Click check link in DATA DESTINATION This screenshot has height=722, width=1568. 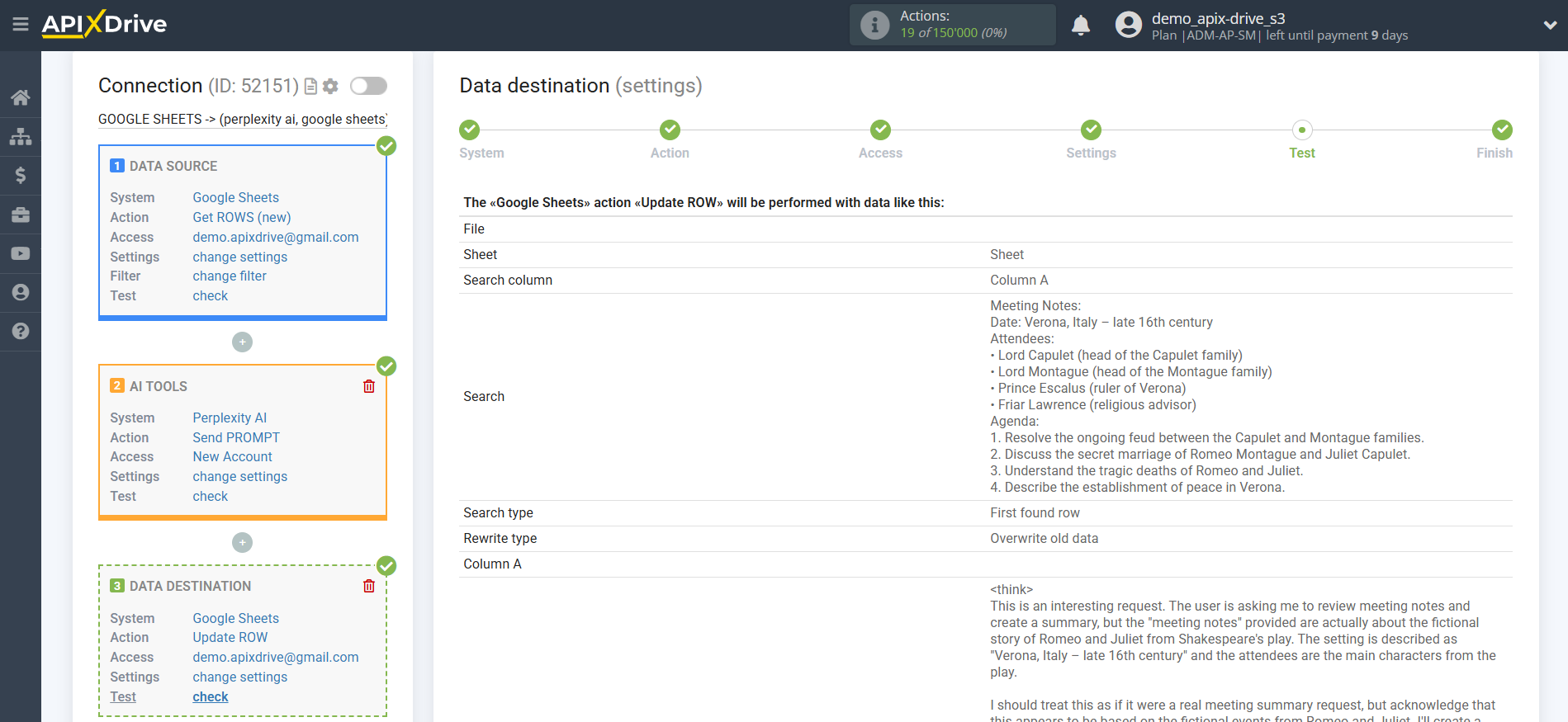coord(211,696)
